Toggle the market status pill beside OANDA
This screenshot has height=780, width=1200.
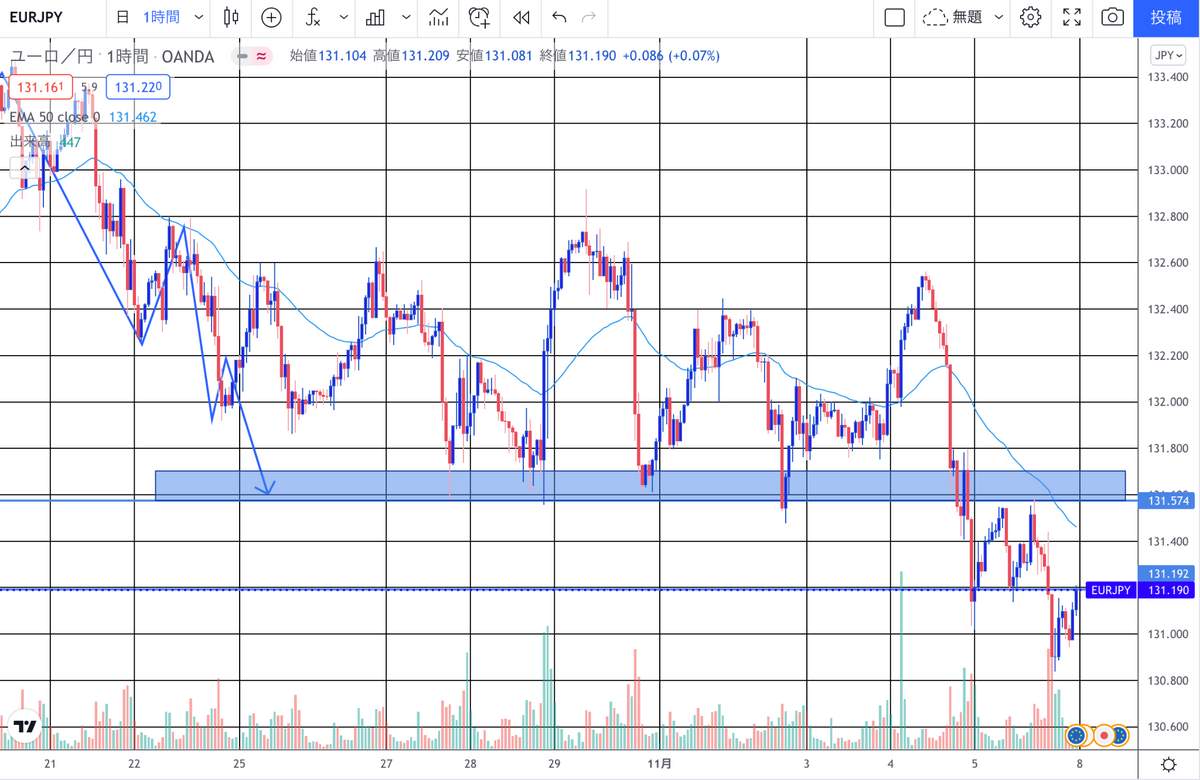pyautogui.click(x=253, y=57)
